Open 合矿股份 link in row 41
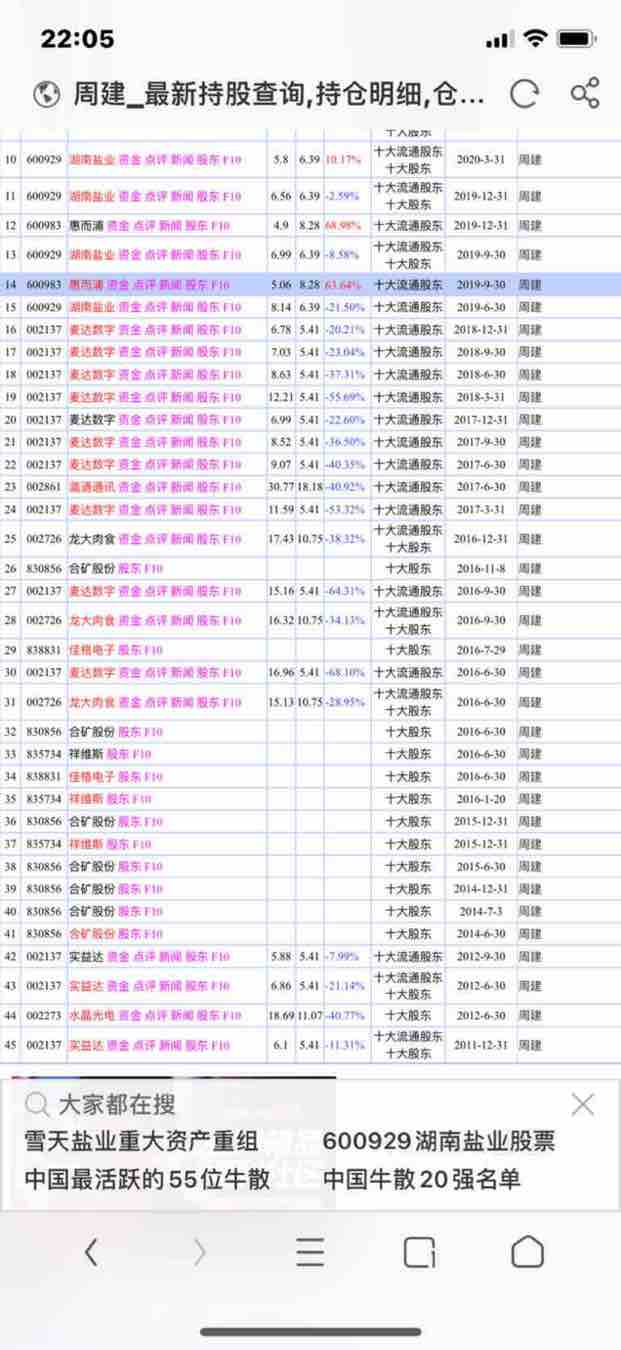 [91, 934]
